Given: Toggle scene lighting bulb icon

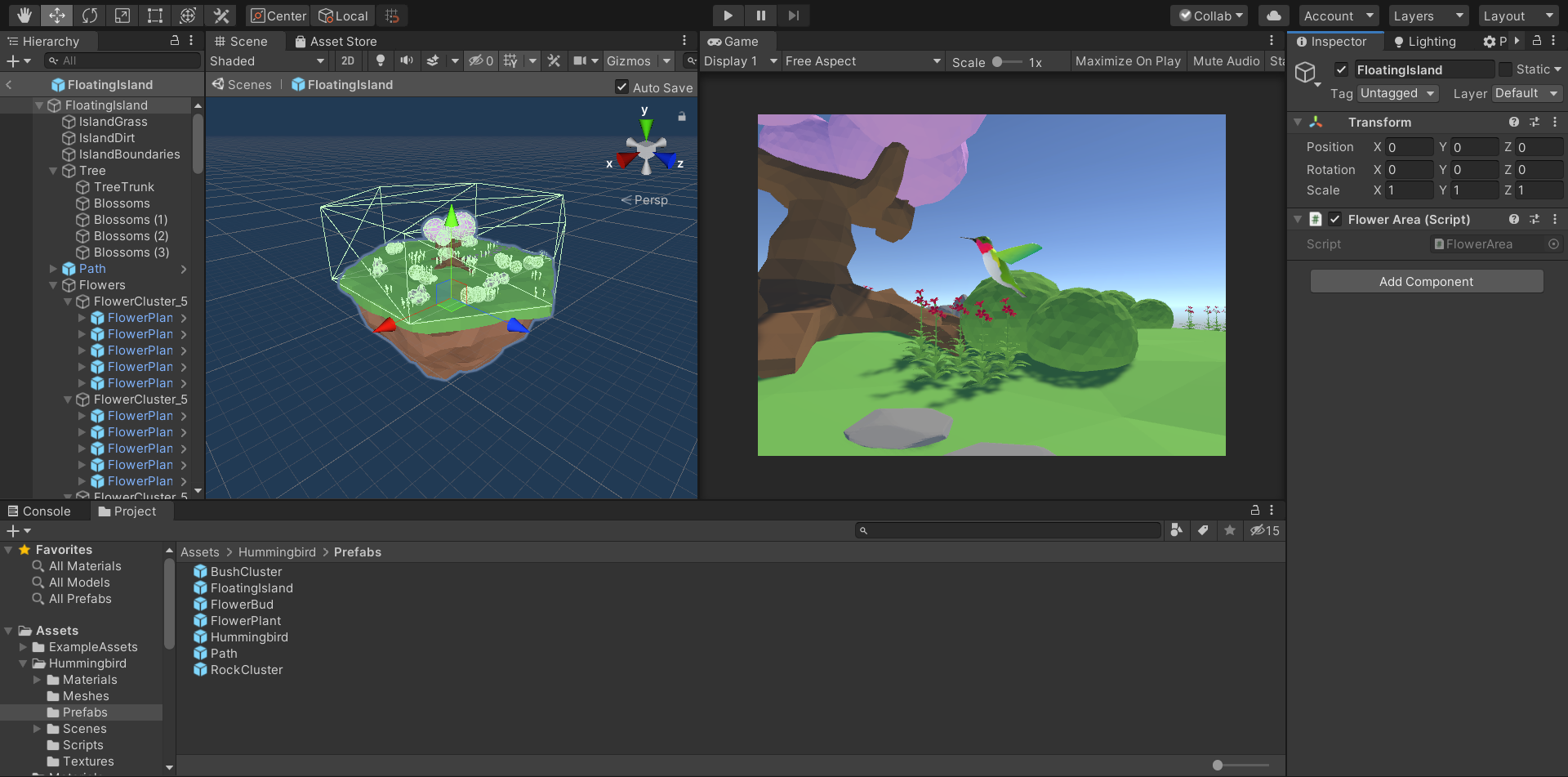Looking at the screenshot, I should 380,60.
